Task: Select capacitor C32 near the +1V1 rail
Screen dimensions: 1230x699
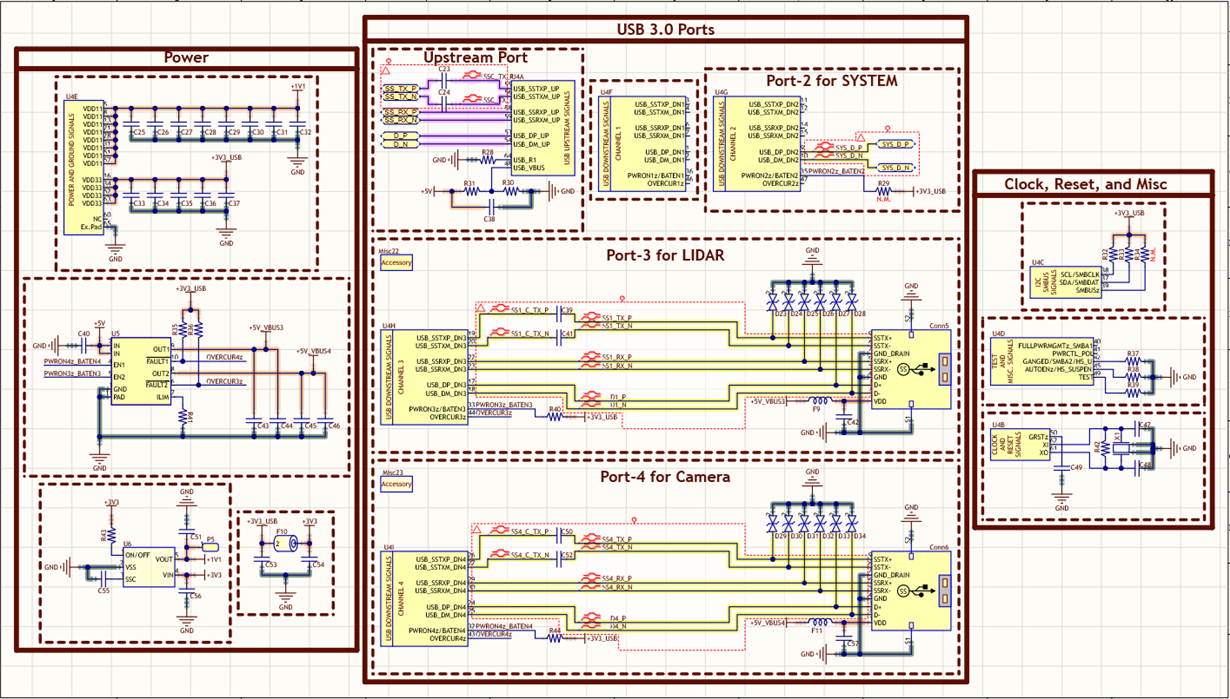Action: point(298,122)
